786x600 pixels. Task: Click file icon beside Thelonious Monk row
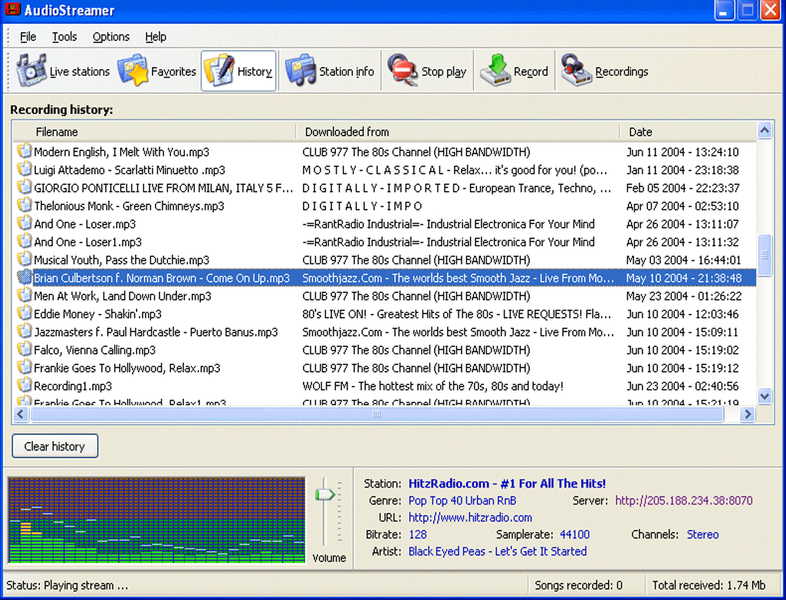coord(24,205)
